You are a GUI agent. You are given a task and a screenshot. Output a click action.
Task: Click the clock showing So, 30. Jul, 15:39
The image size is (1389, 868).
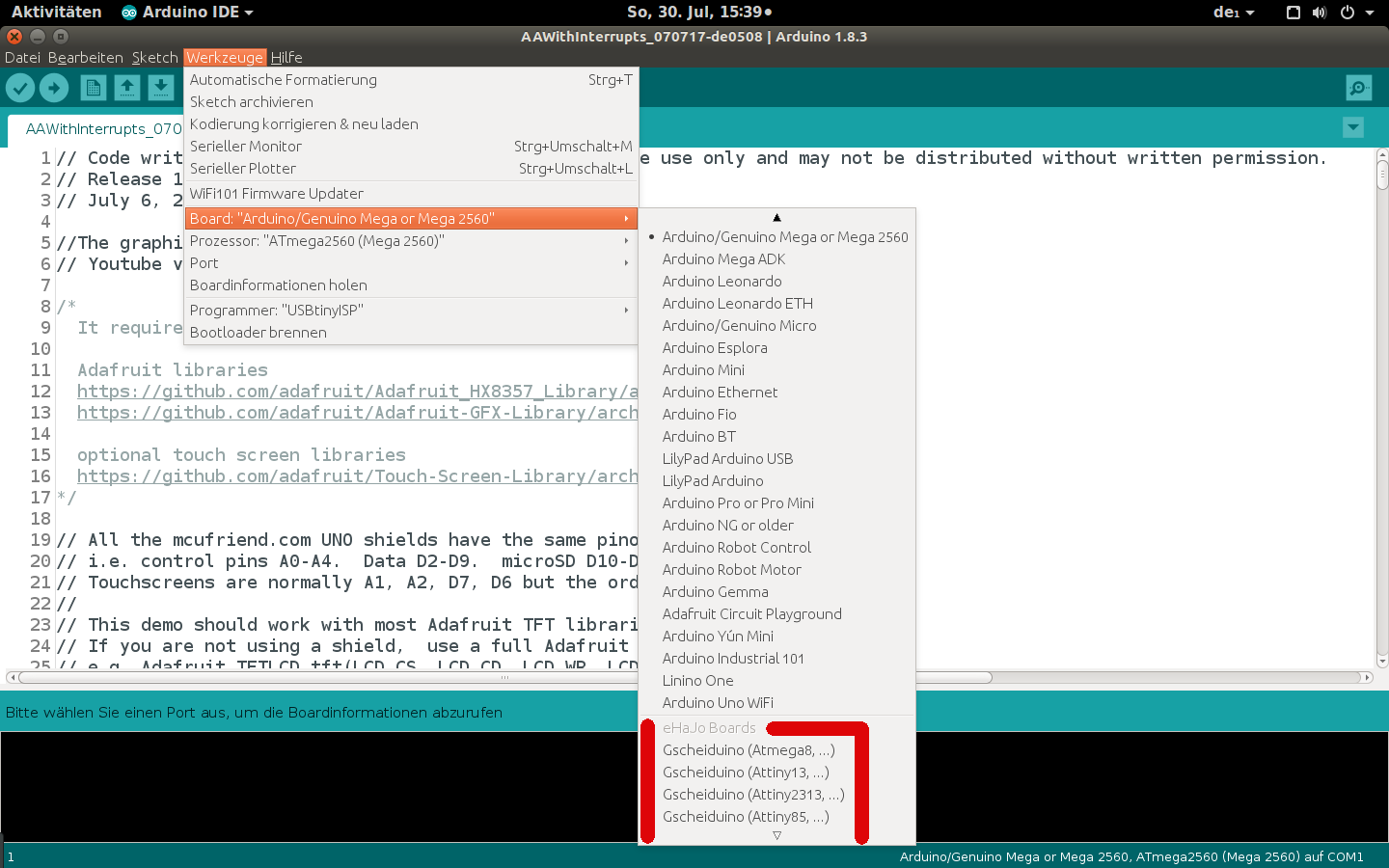(x=699, y=13)
